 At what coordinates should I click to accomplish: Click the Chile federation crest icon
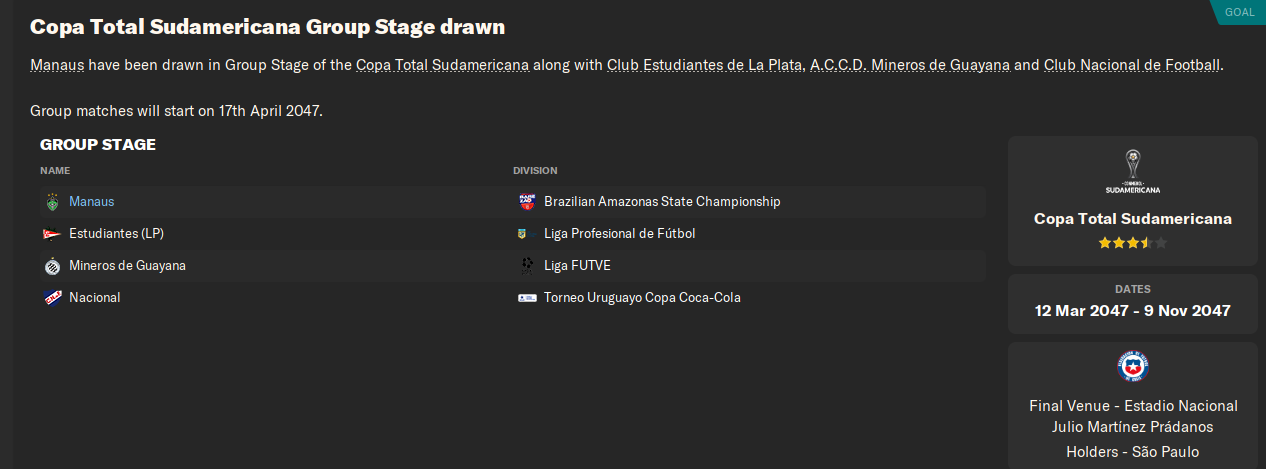click(1132, 366)
